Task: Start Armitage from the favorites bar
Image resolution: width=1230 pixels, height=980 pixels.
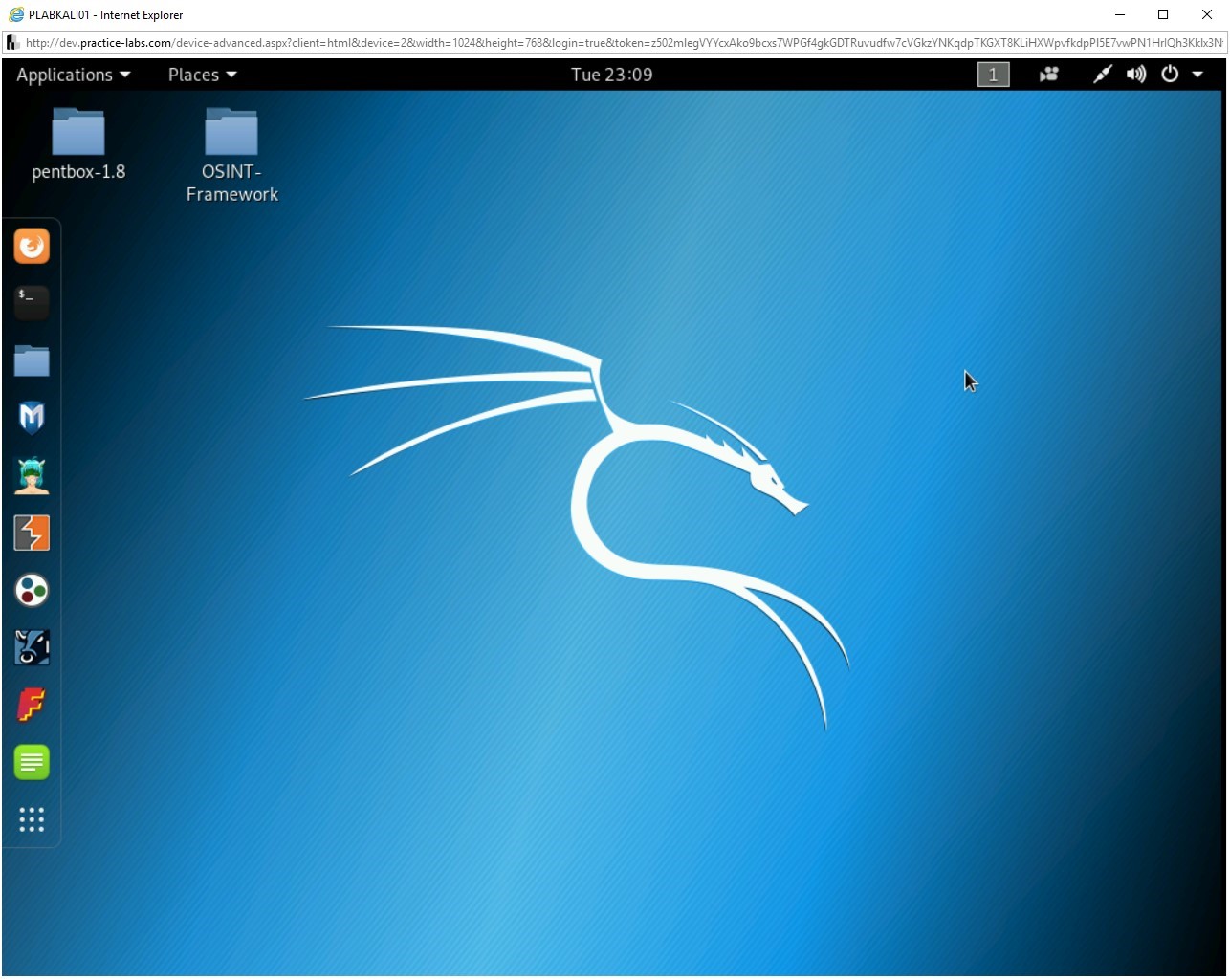Action: pos(32,475)
